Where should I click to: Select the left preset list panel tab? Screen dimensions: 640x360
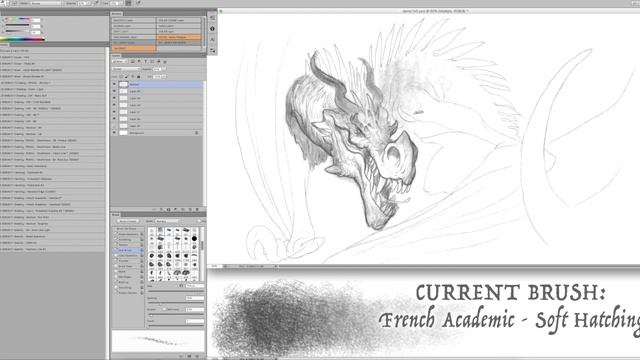[x=5, y=45]
